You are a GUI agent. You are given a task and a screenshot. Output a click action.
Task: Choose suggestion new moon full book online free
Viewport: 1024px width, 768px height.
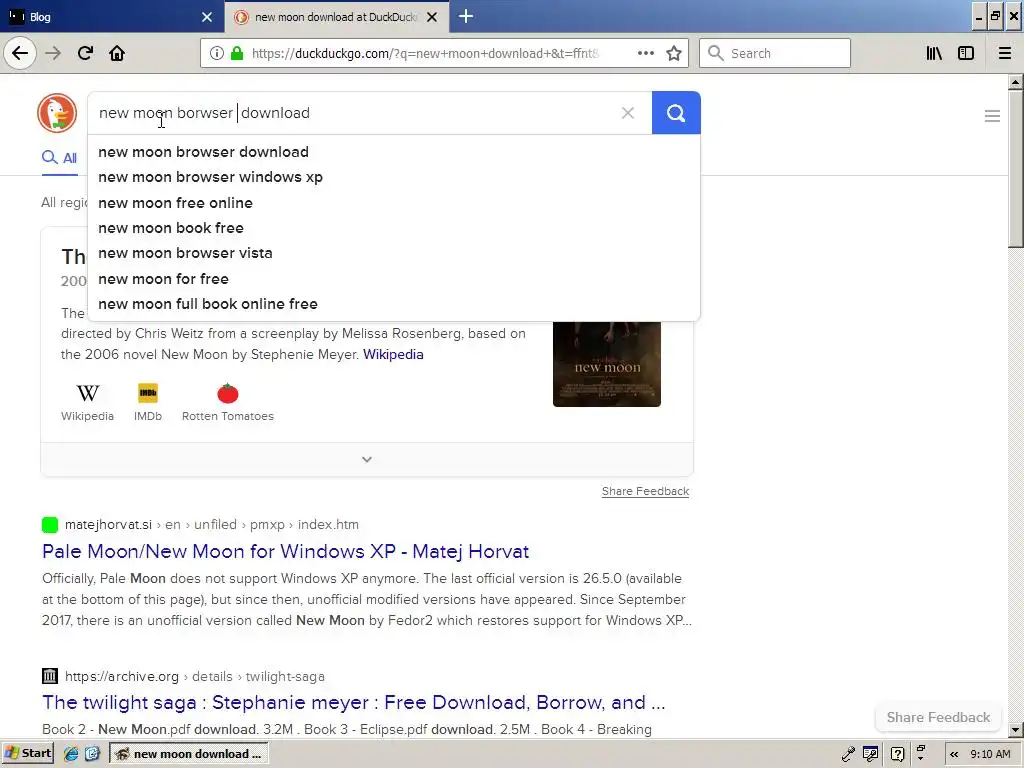(x=394, y=304)
